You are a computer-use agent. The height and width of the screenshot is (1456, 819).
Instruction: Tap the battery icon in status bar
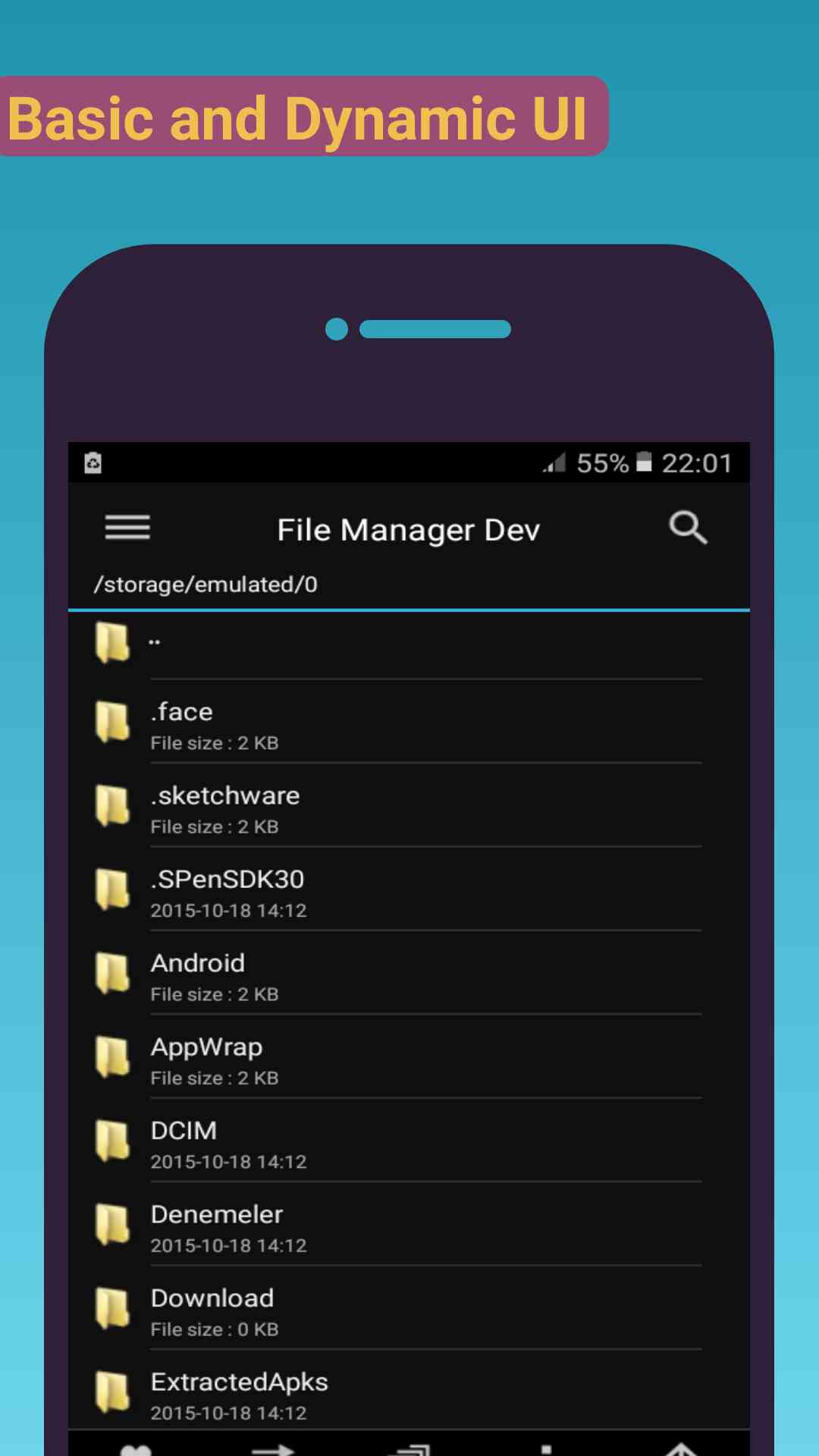point(644,462)
